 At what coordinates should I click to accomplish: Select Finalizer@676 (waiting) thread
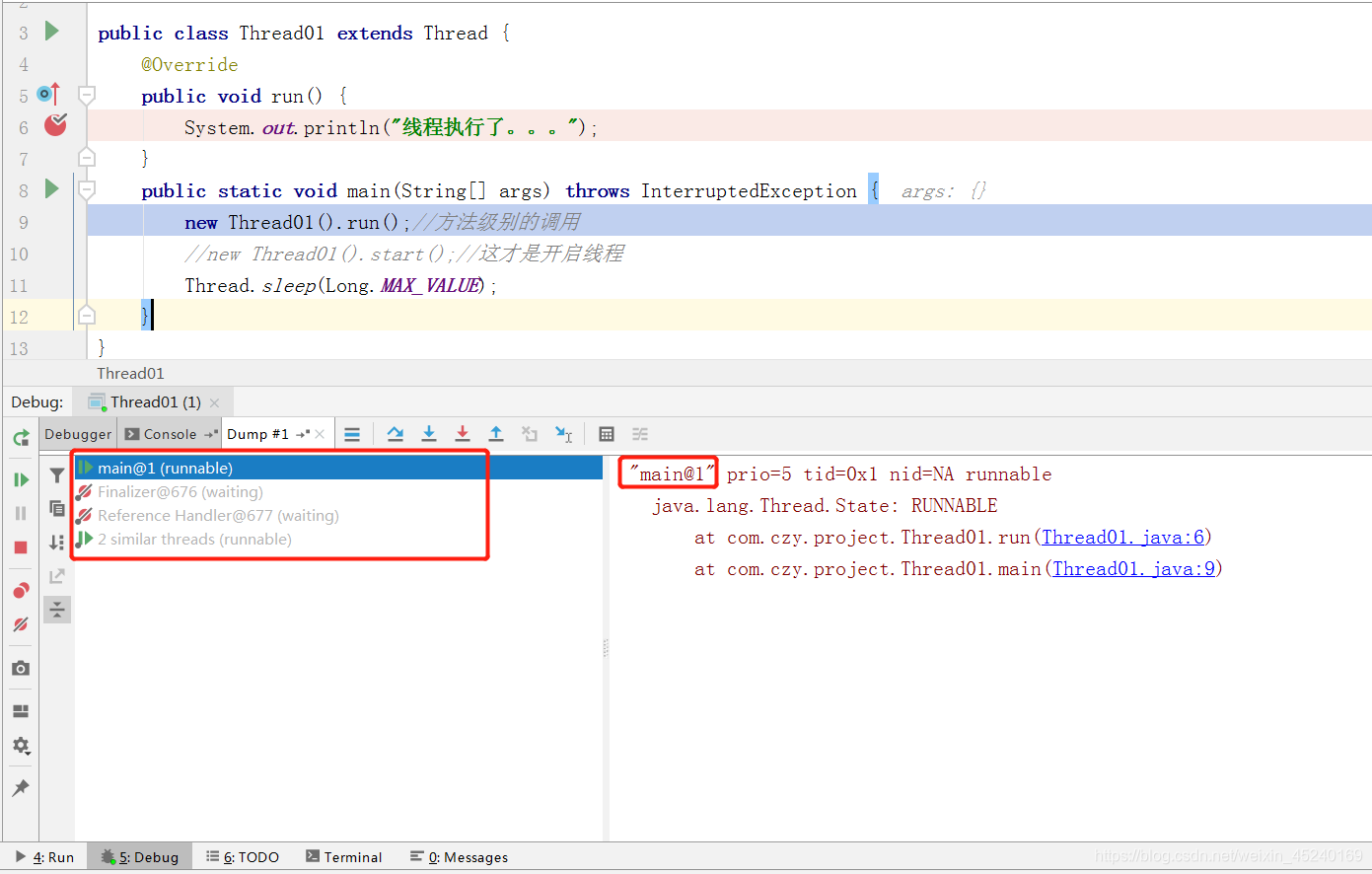[338, 491]
